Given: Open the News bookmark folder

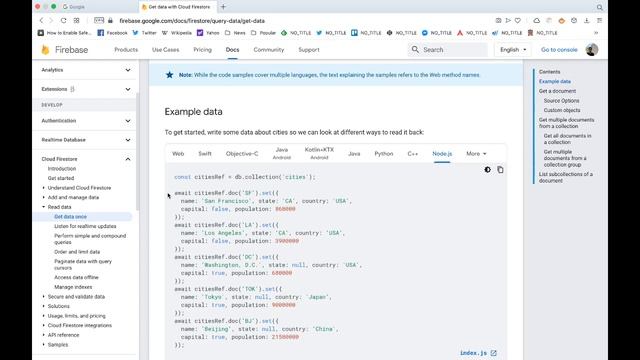Looking at the screenshot, I should pos(235,33).
